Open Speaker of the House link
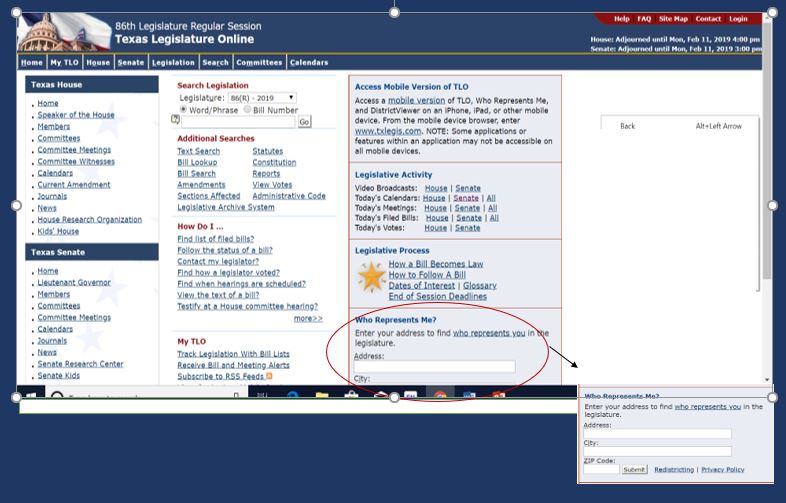 coord(76,115)
